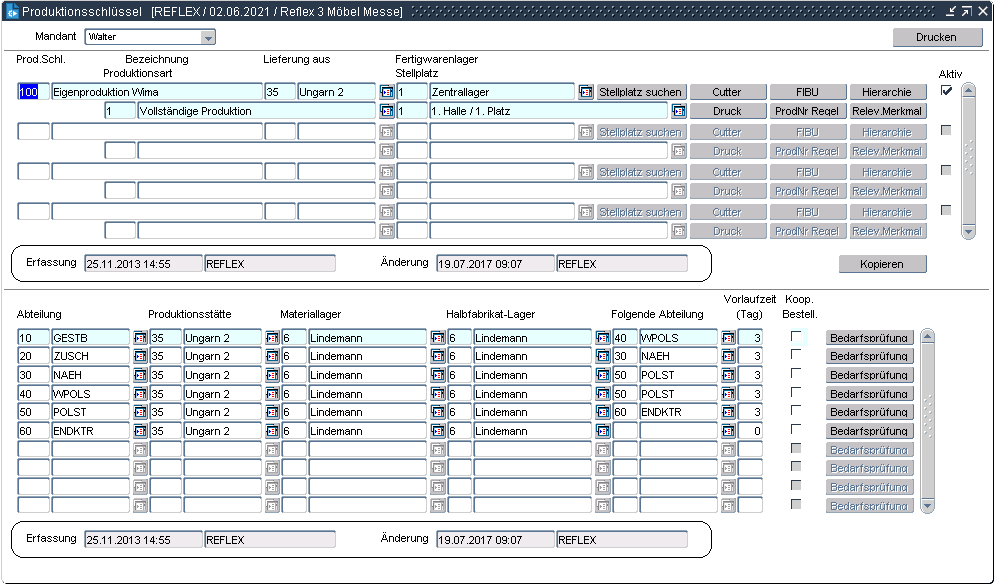Open lookup icon beside GESTB department
The height and width of the screenshot is (586, 996).
pyautogui.click(x=140, y=338)
